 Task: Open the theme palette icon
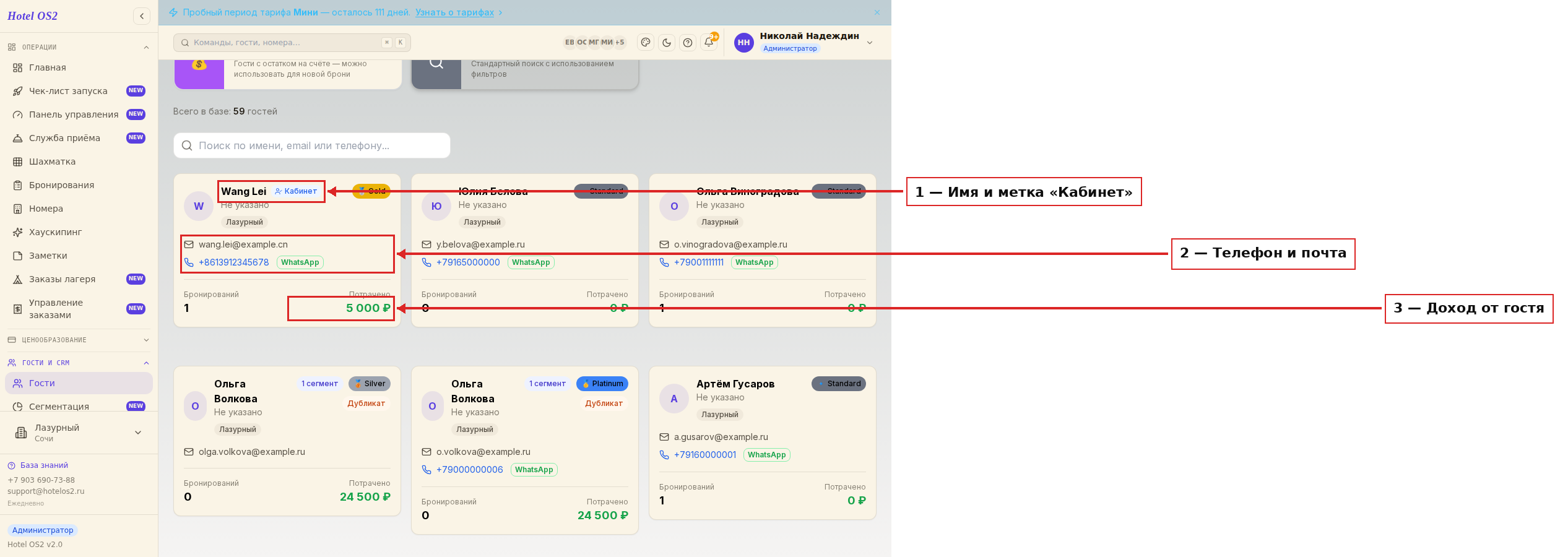click(646, 42)
